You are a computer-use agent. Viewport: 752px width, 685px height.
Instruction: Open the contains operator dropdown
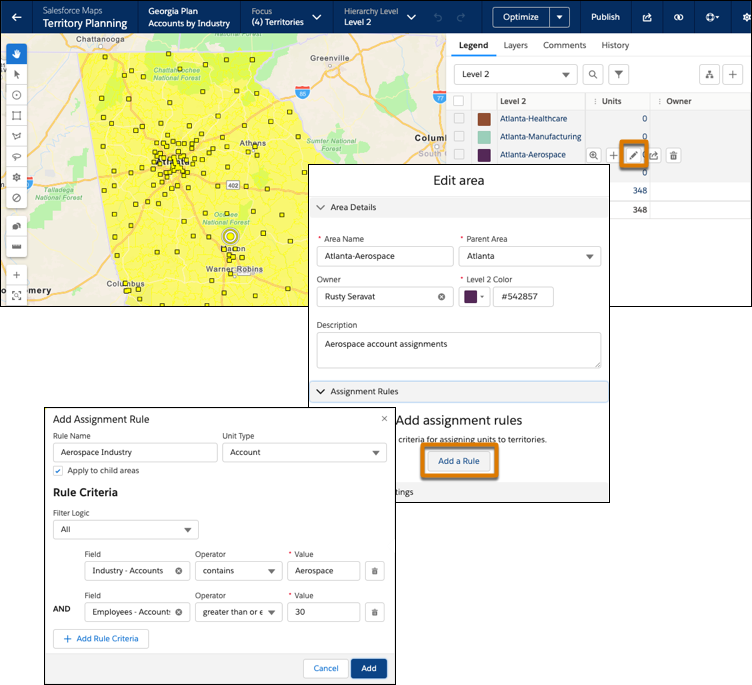click(238, 571)
